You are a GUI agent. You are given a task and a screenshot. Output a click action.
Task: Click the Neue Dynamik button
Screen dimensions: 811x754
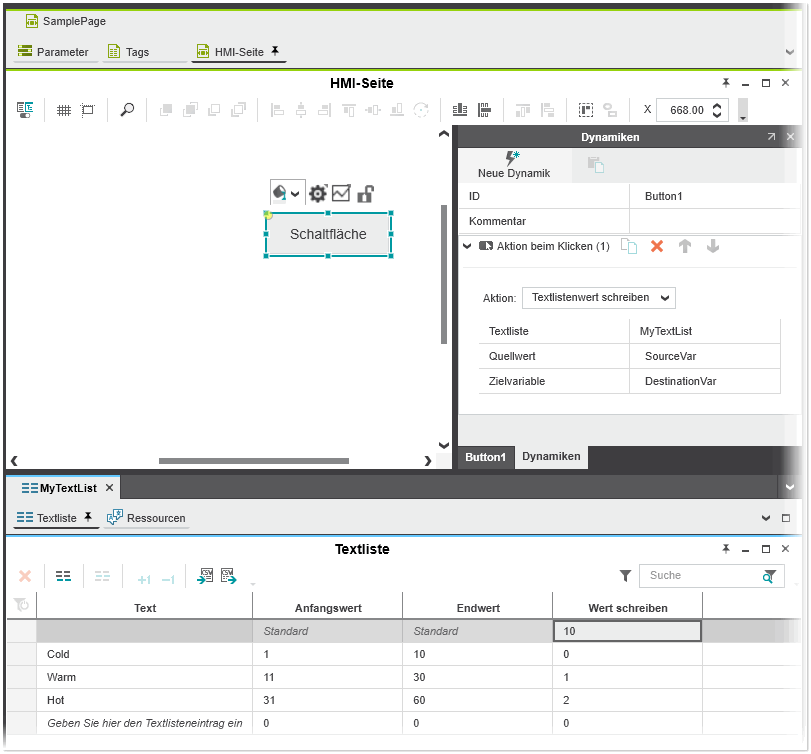click(x=513, y=164)
